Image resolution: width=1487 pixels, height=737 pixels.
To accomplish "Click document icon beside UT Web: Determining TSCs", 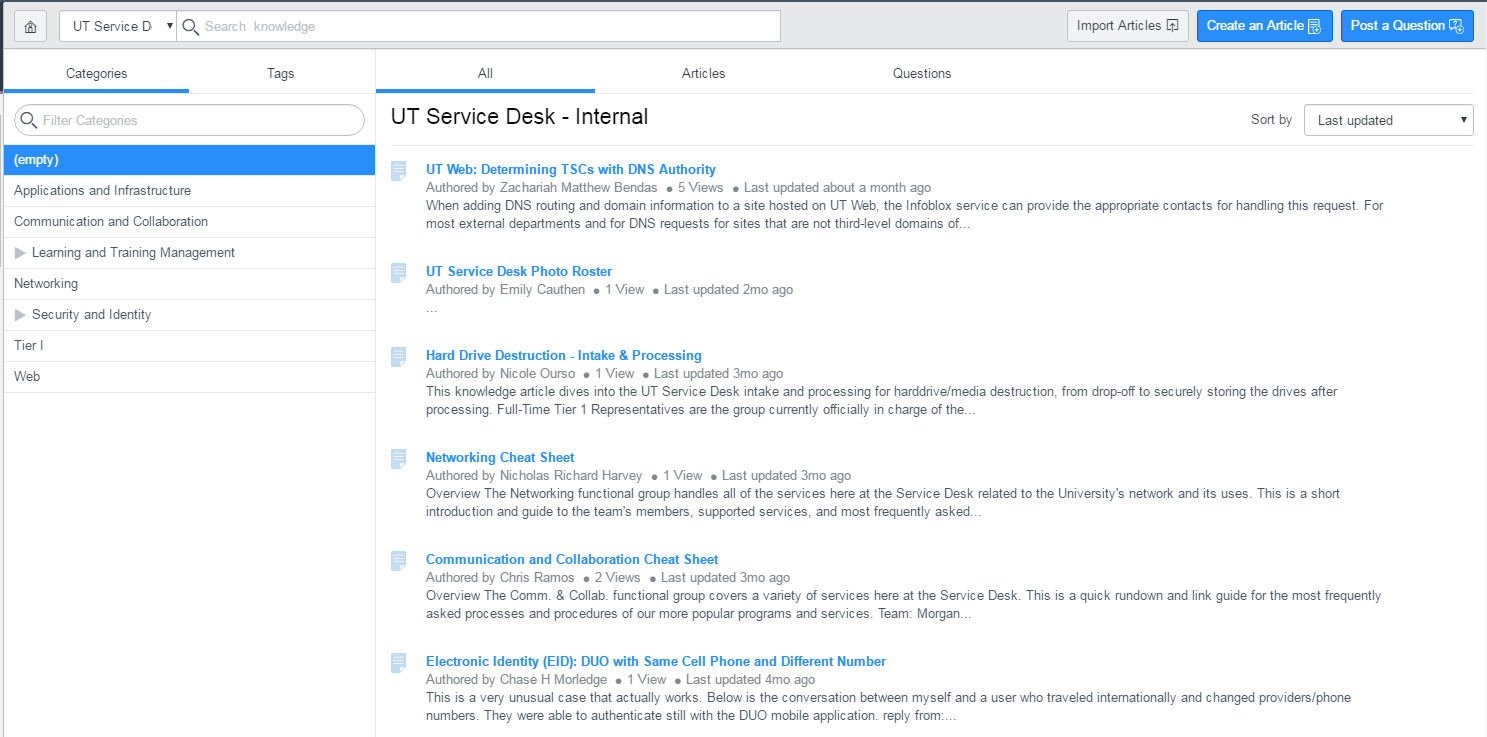I will [x=399, y=170].
